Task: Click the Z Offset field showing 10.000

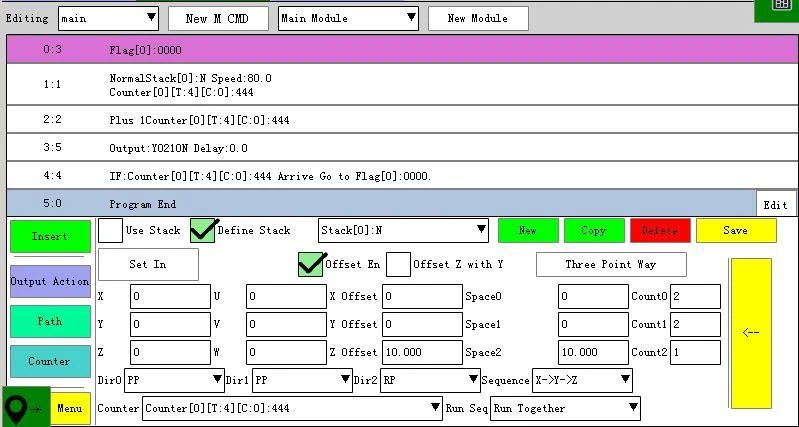Action: [x=422, y=353]
